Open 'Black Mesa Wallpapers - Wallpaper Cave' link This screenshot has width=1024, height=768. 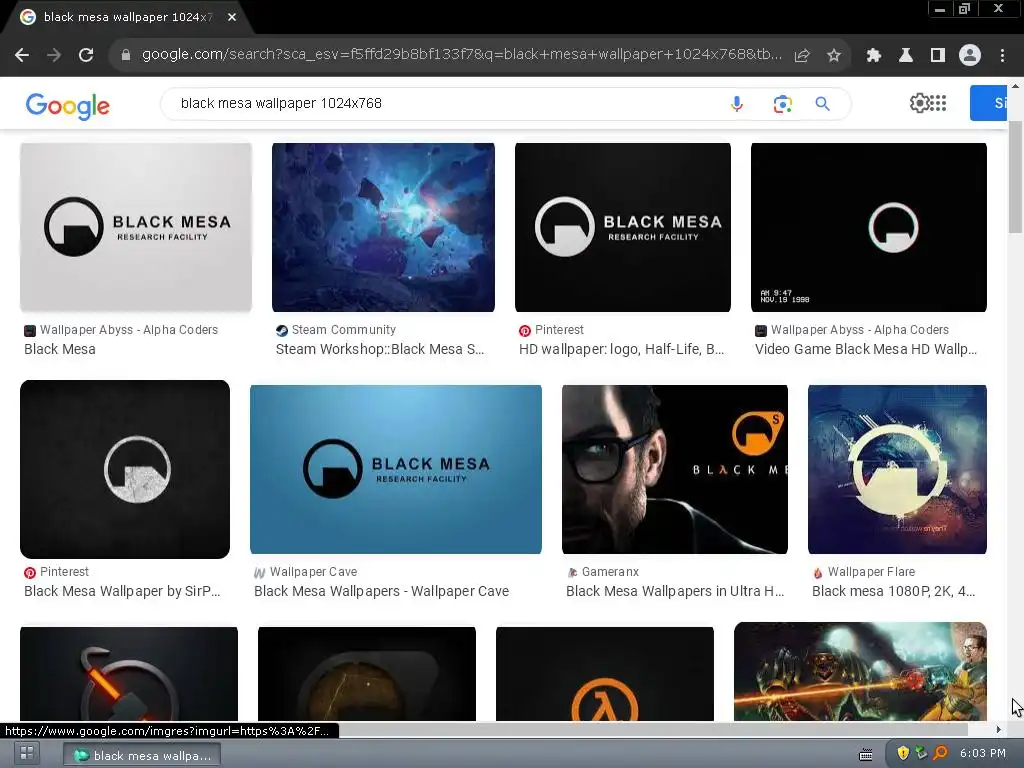point(381,591)
